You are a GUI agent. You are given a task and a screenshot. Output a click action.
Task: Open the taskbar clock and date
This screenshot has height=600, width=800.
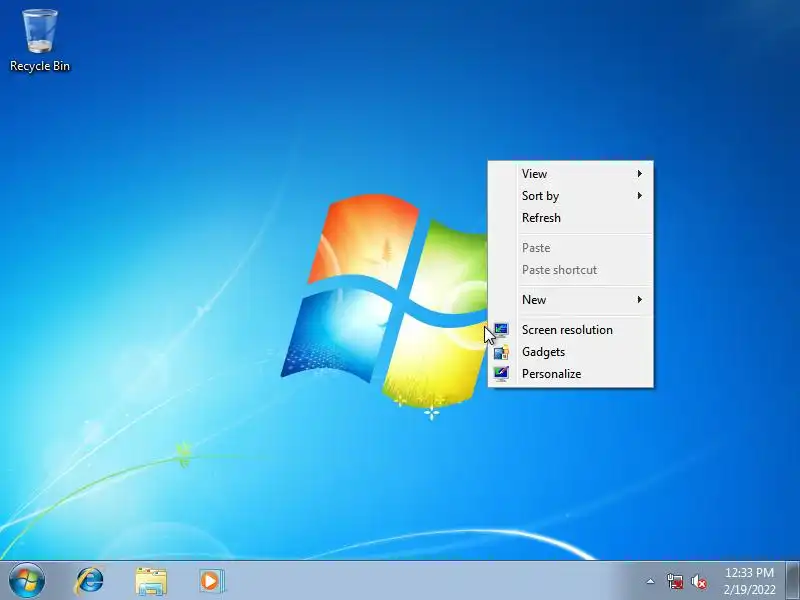[749, 581]
